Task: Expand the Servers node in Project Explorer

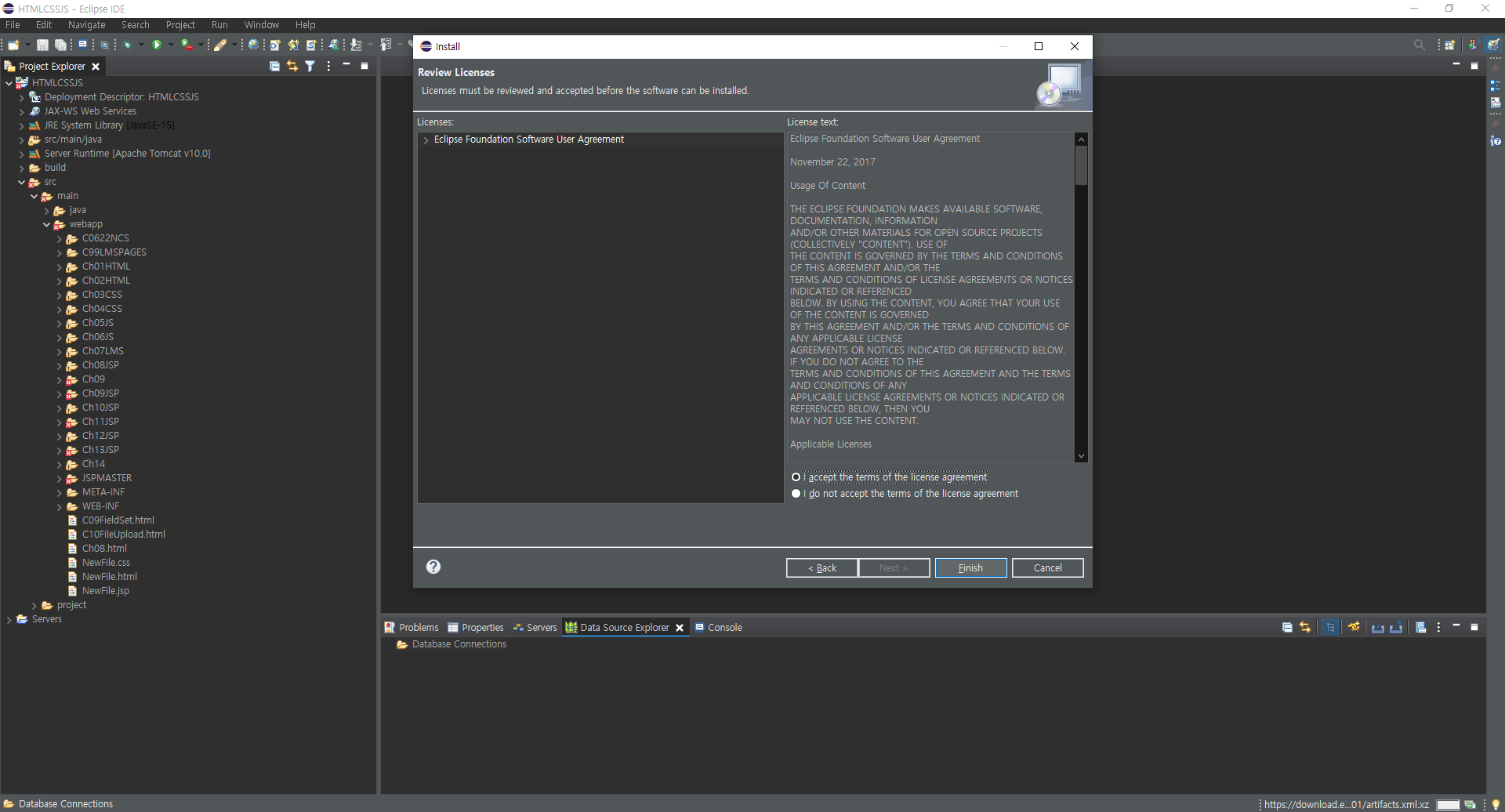Action: tap(9, 620)
